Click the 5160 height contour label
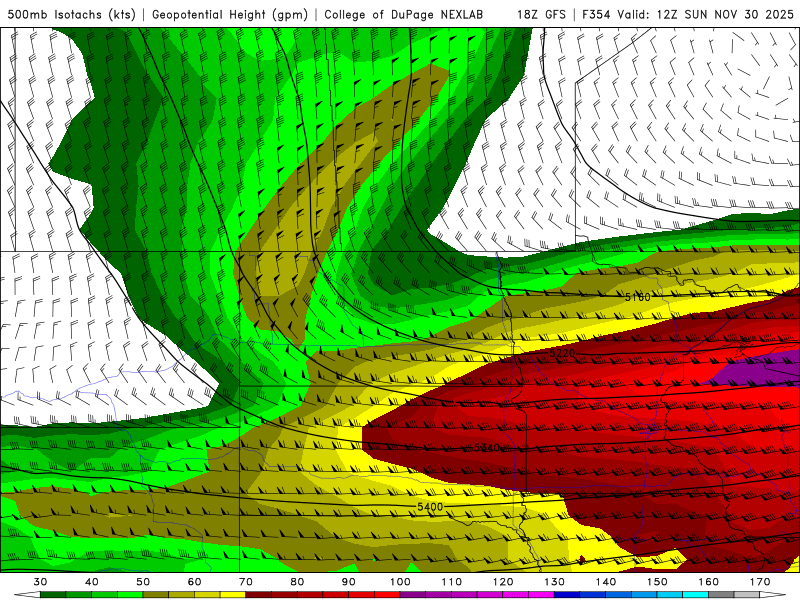This screenshot has width=800, height=600. point(638,297)
